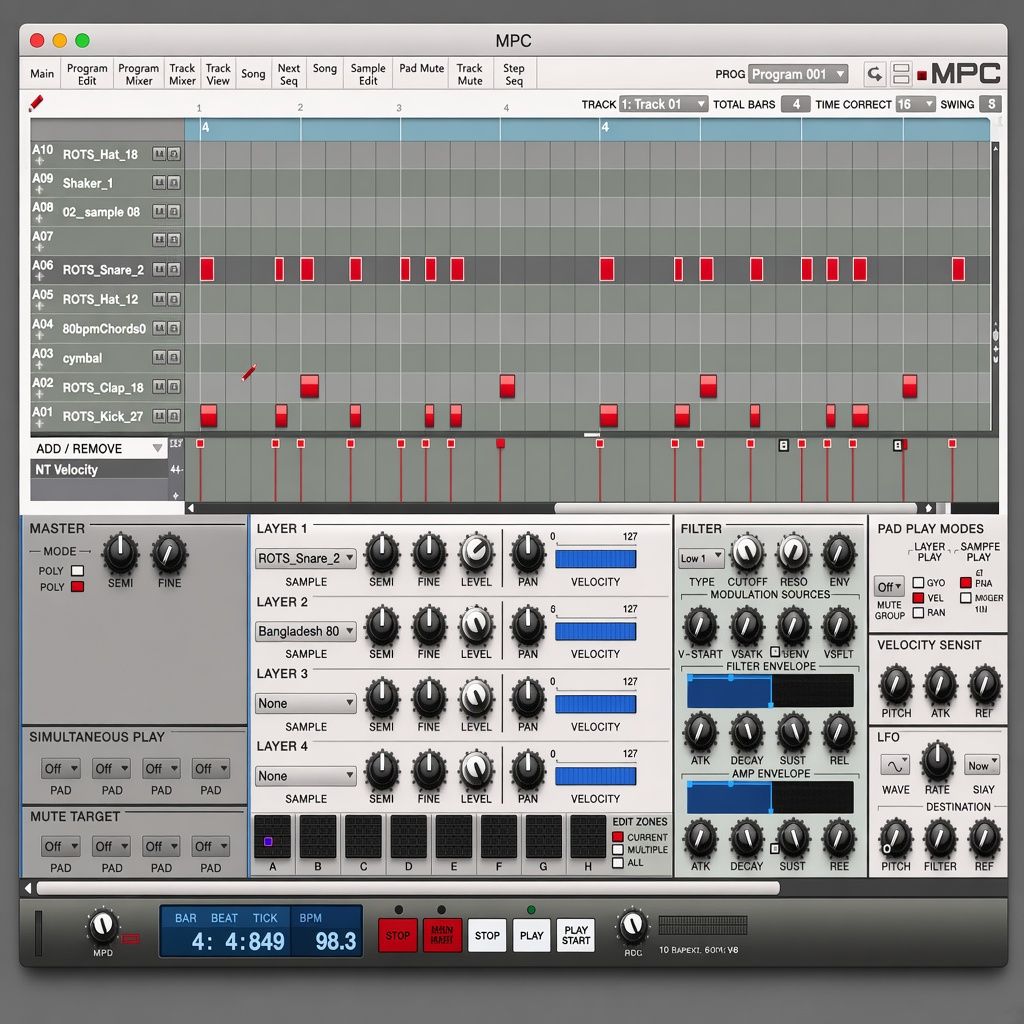Turn the MASTER SEMI knob
Viewport: 1024px width, 1024px height.
pyautogui.click(x=121, y=553)
